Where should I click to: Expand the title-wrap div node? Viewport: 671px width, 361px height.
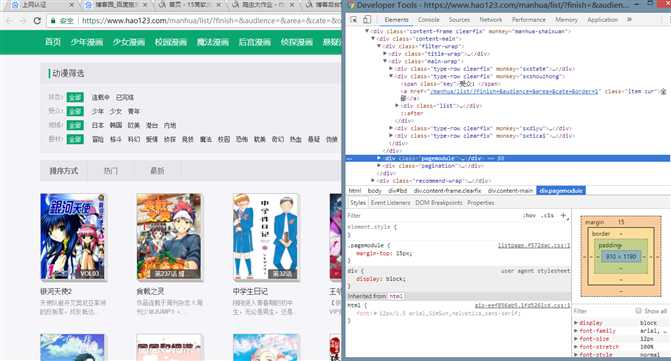[385, 54]
